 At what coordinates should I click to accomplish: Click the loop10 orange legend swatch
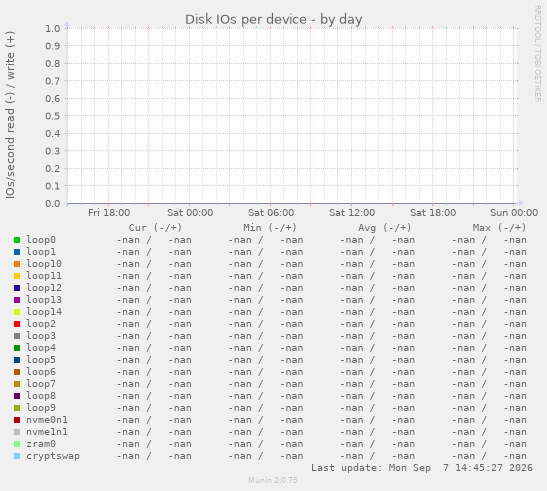pyautogui.click(x=17, y=264)
